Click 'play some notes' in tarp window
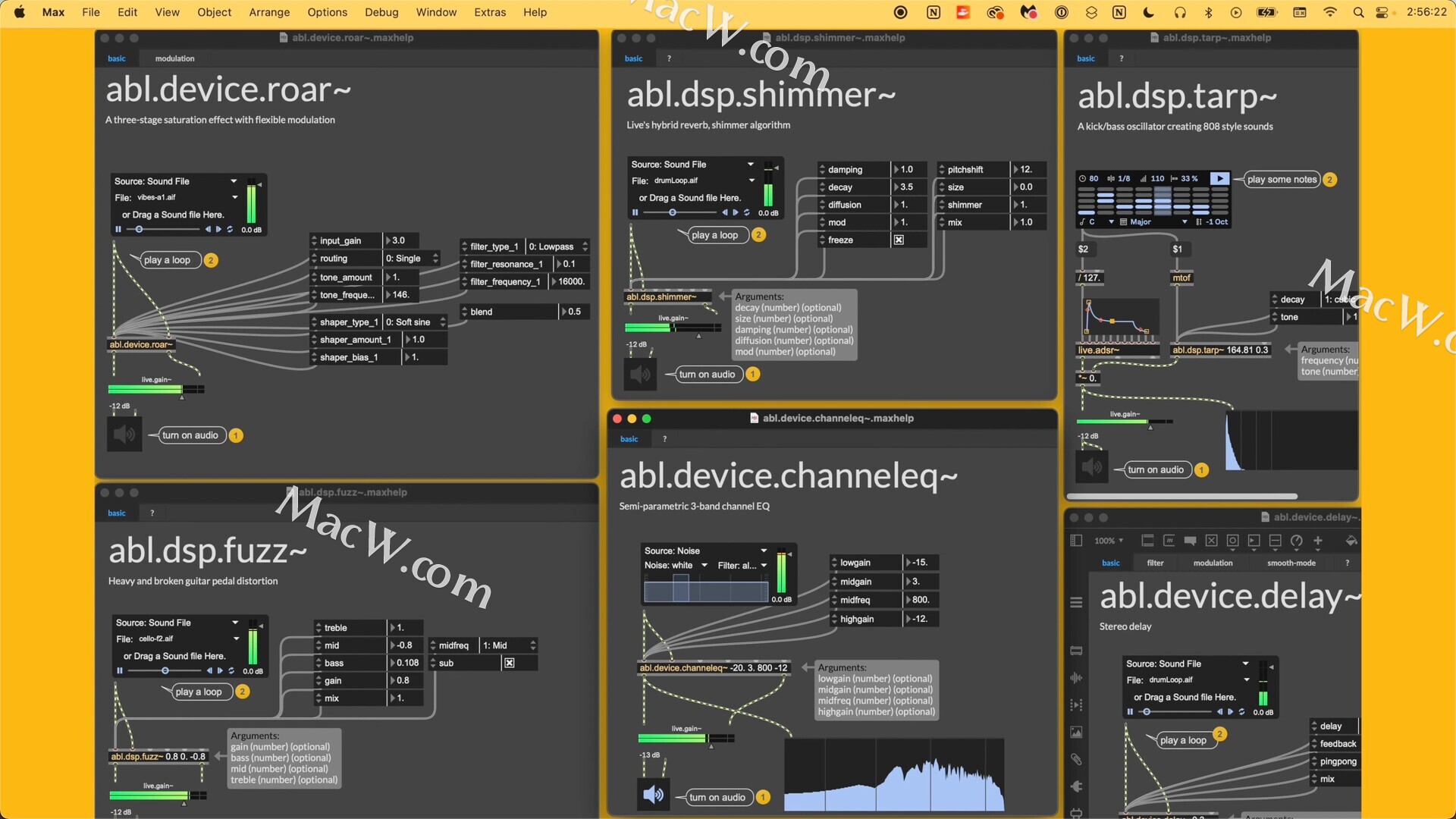 1282,180
